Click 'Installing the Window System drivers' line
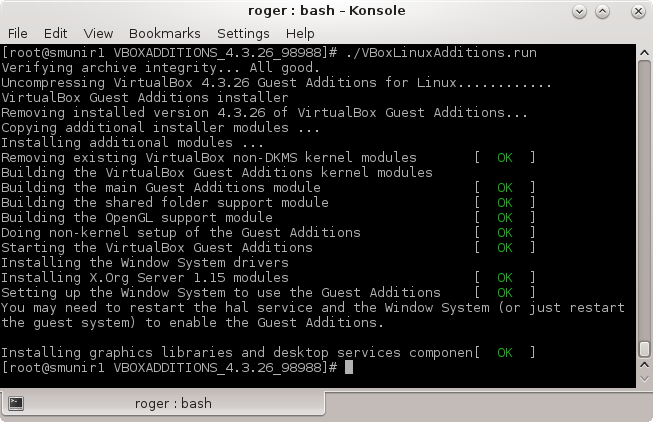 (145, 262)
